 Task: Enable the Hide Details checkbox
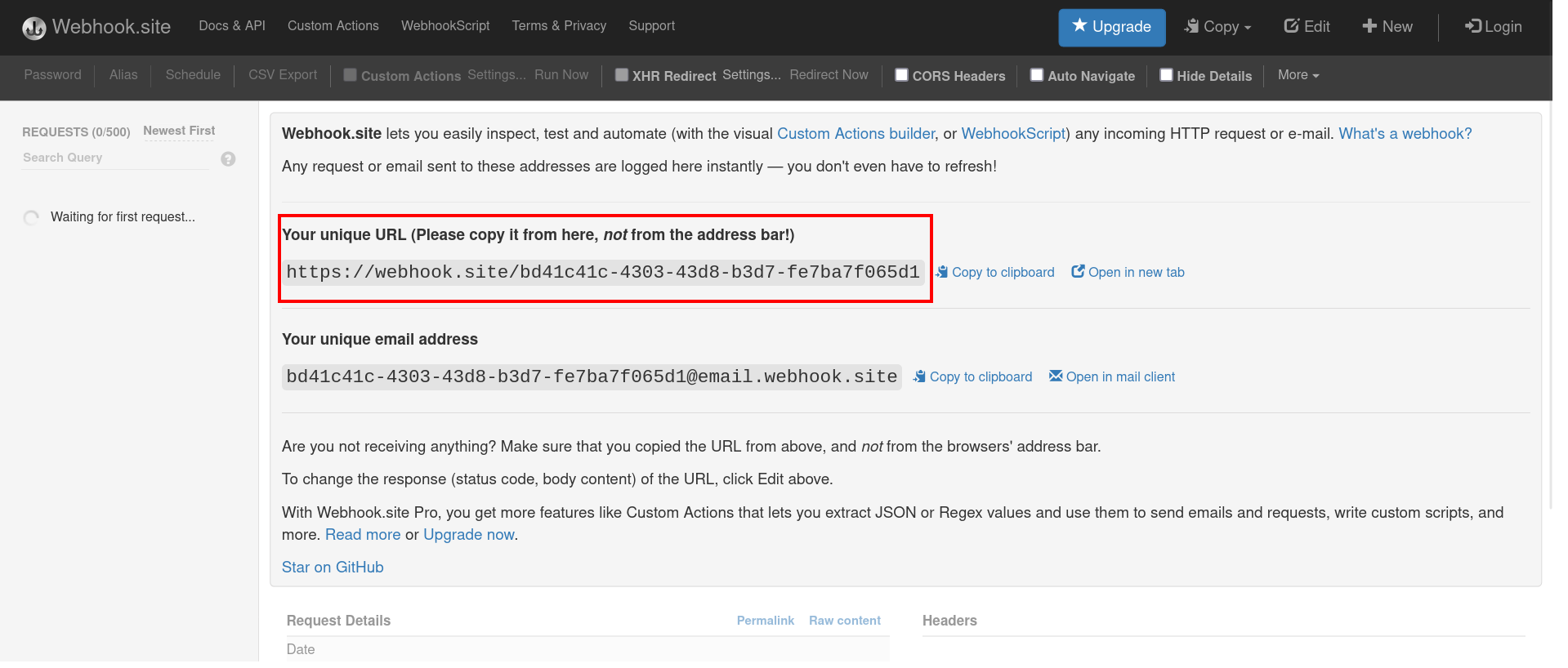1166,75
